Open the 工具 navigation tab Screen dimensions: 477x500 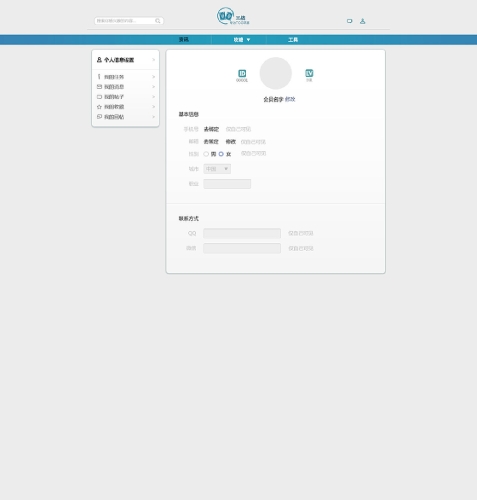click(293, 40)
